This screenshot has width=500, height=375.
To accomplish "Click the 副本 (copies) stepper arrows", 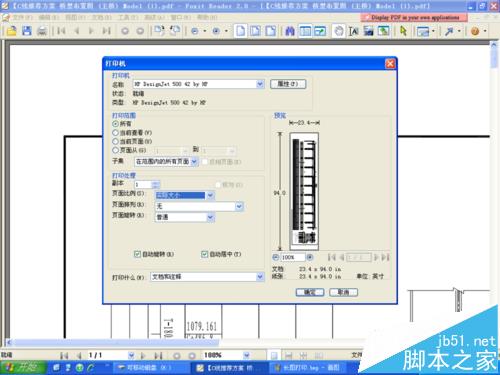I will [x=155, y=184].
